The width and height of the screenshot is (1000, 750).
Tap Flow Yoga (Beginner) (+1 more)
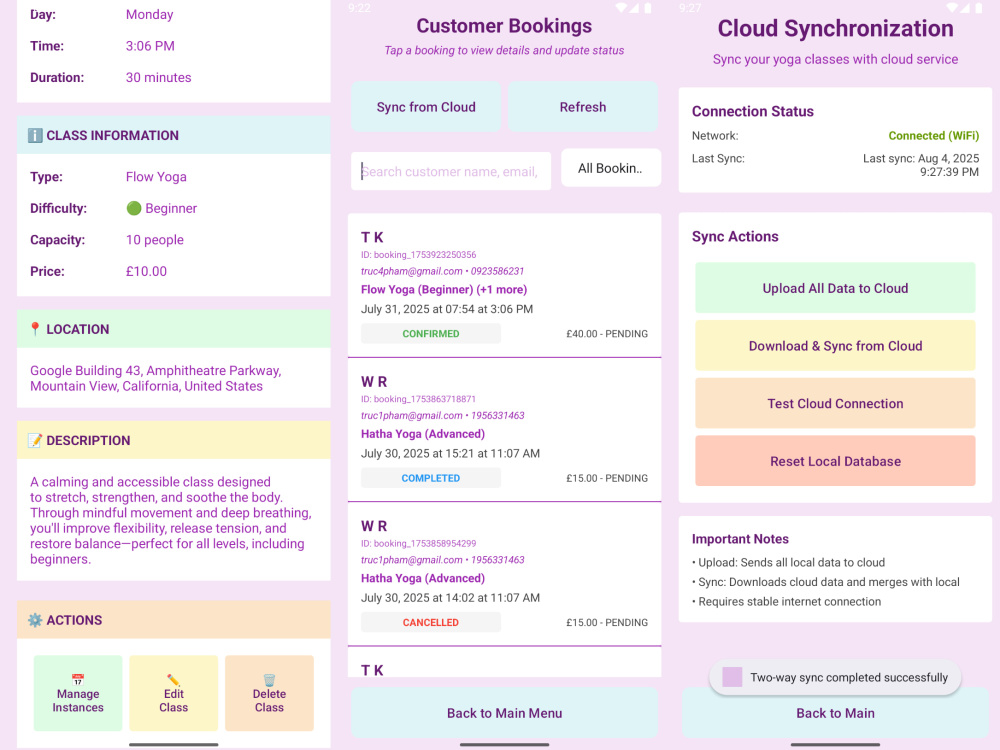pyautogui.click(x=444, y=290)
